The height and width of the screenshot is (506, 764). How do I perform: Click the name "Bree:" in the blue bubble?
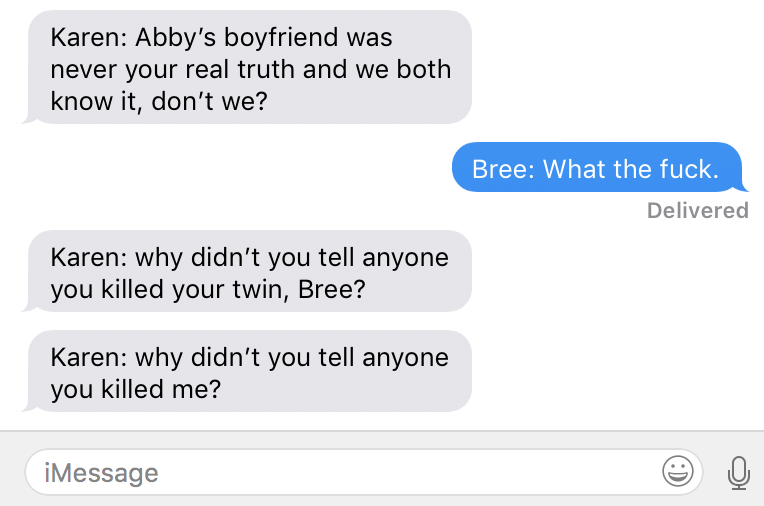[x=503, y=169]
